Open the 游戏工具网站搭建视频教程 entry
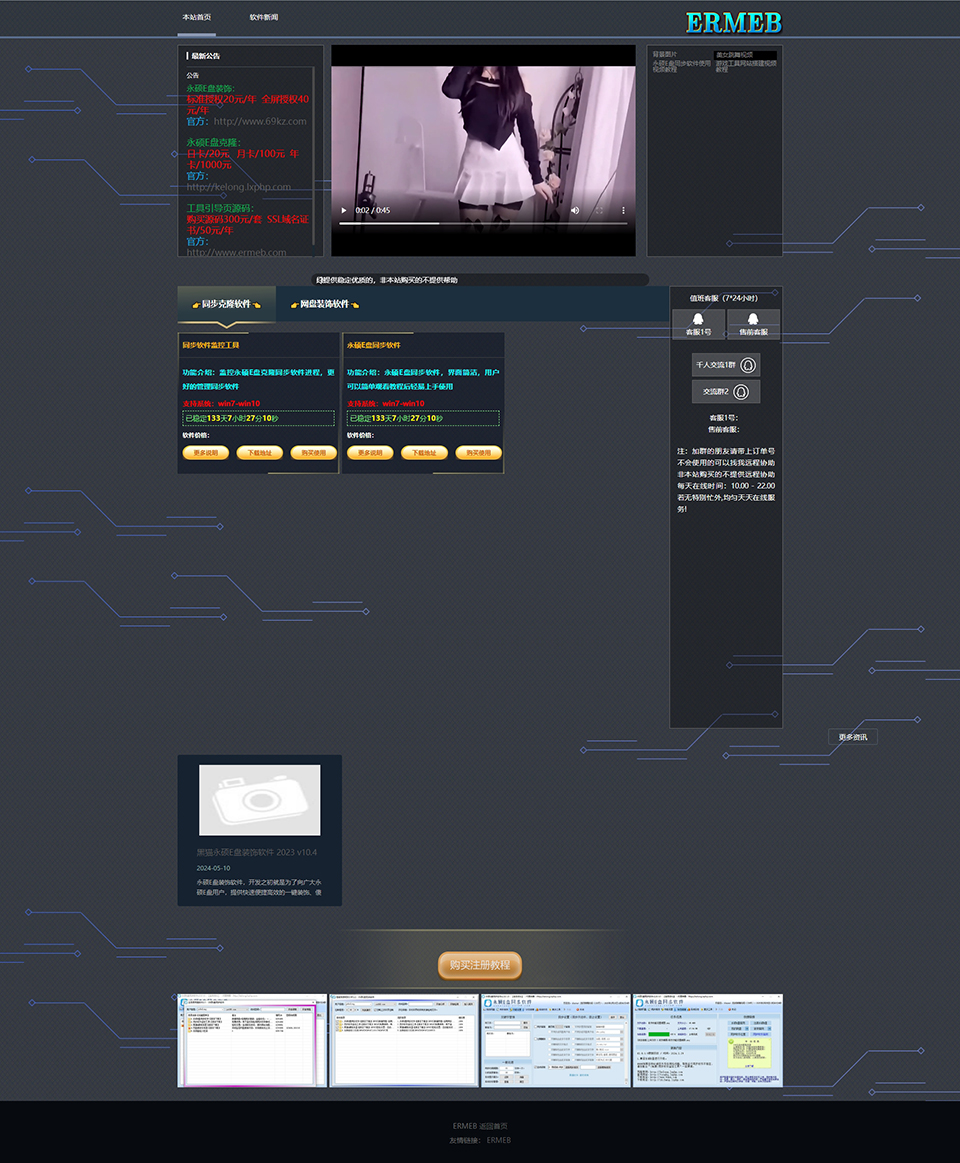960x1163 pixels. 746,66
